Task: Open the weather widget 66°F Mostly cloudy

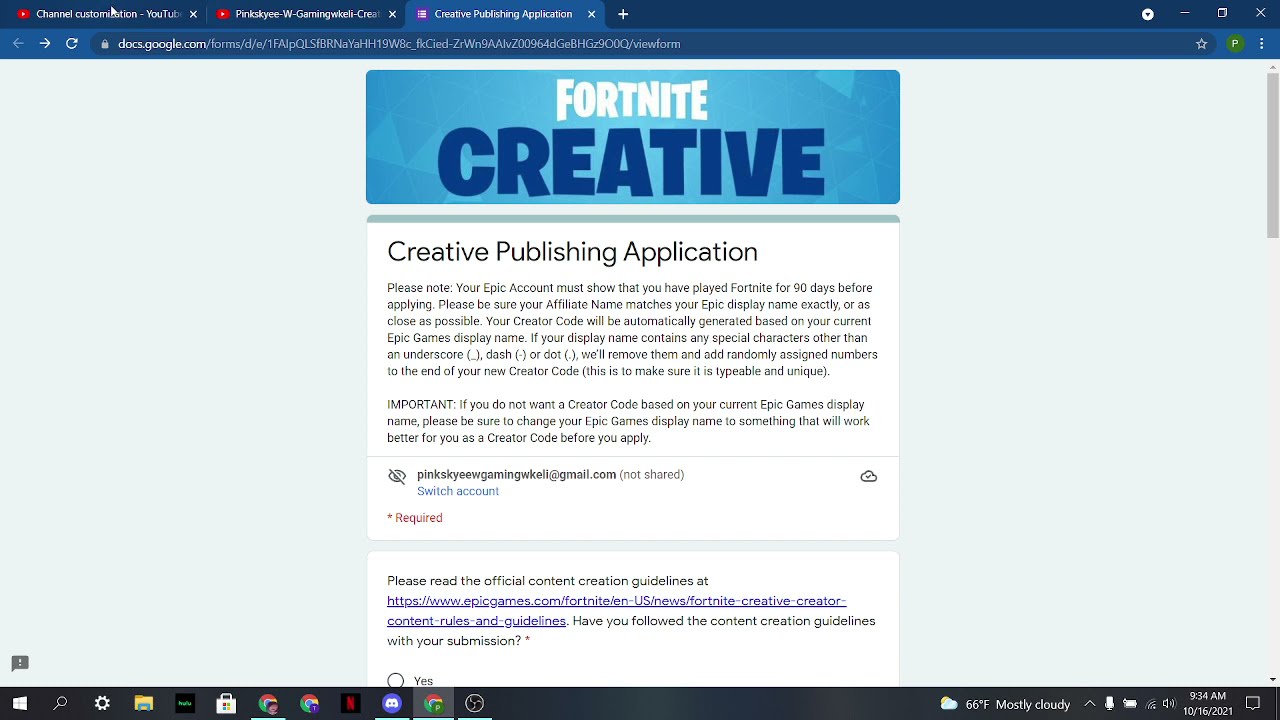Action: pos(1005,704)
